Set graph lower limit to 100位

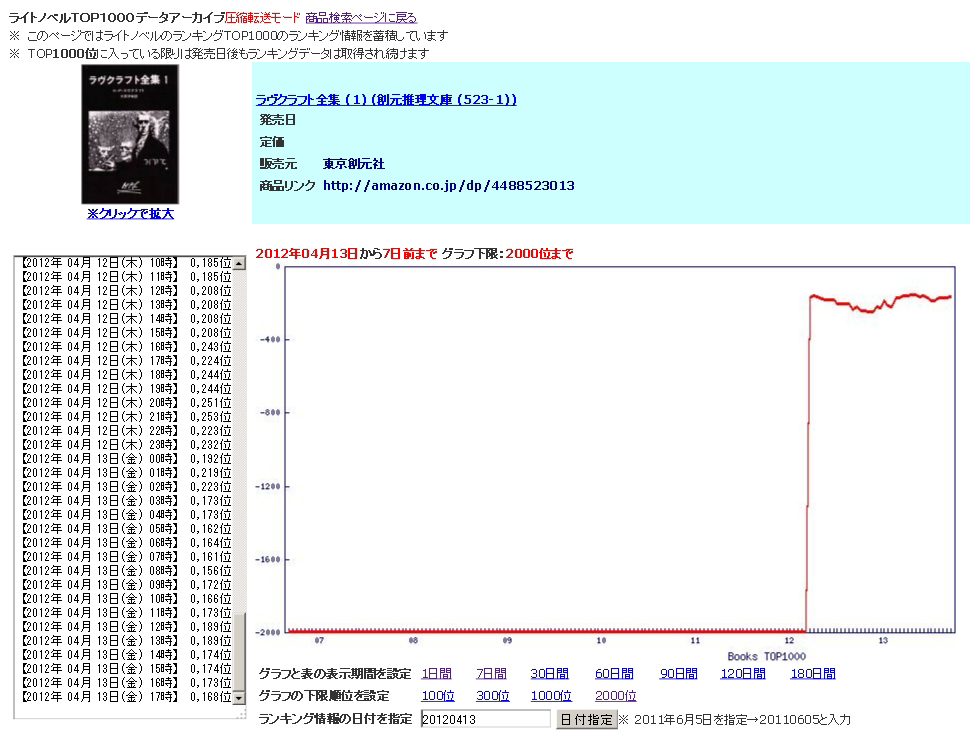click(438, 696)
